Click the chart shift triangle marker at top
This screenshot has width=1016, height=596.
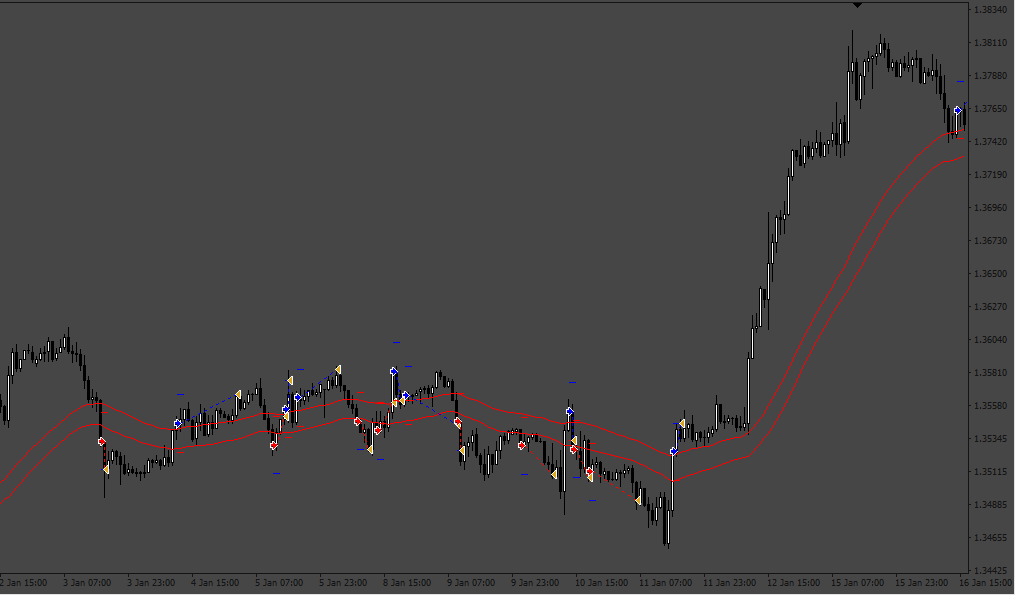tap(857, 5)
